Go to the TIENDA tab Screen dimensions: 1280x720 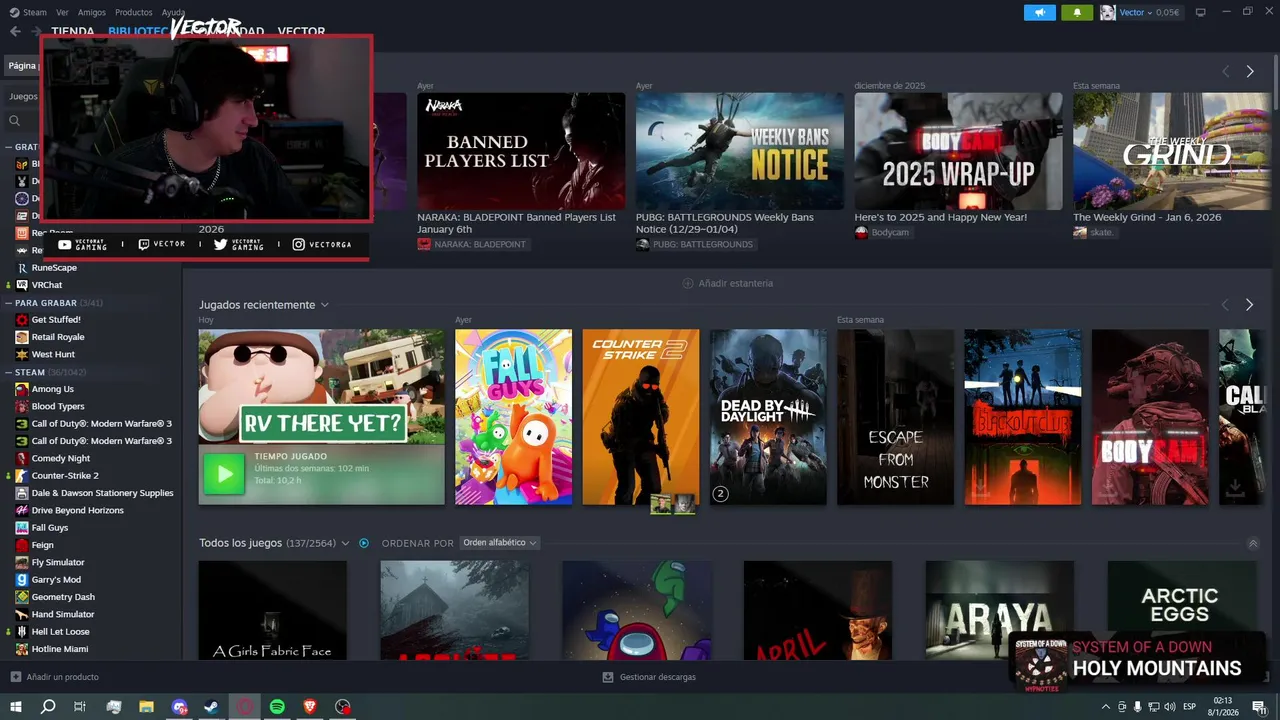click(x=73, y=31)
